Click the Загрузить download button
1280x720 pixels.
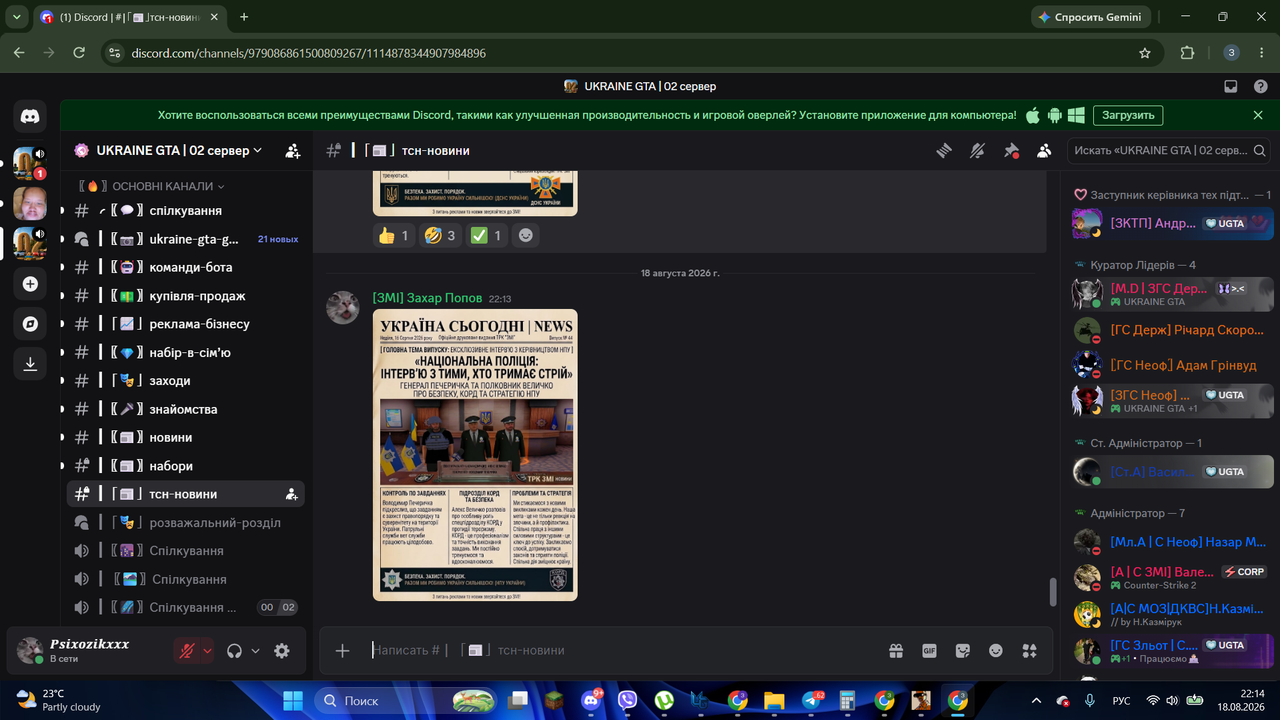(1128, 115)
